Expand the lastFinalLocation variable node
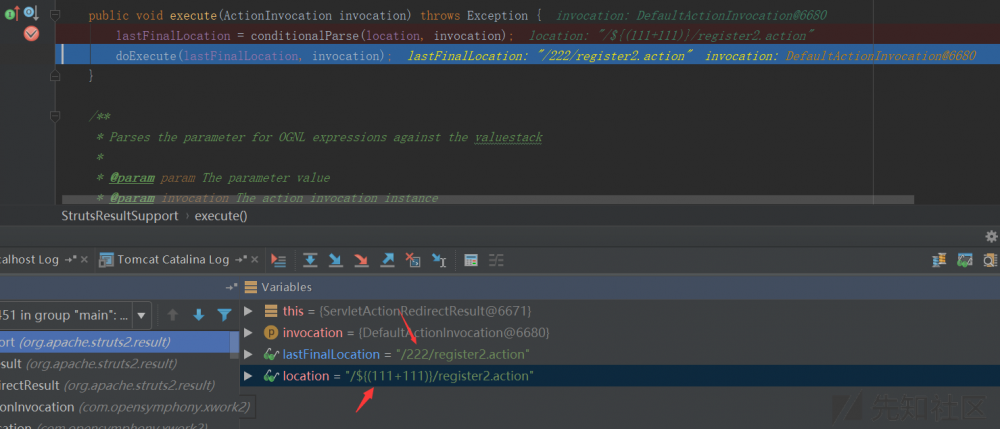Screen dimensions: 1000x429 249,354
